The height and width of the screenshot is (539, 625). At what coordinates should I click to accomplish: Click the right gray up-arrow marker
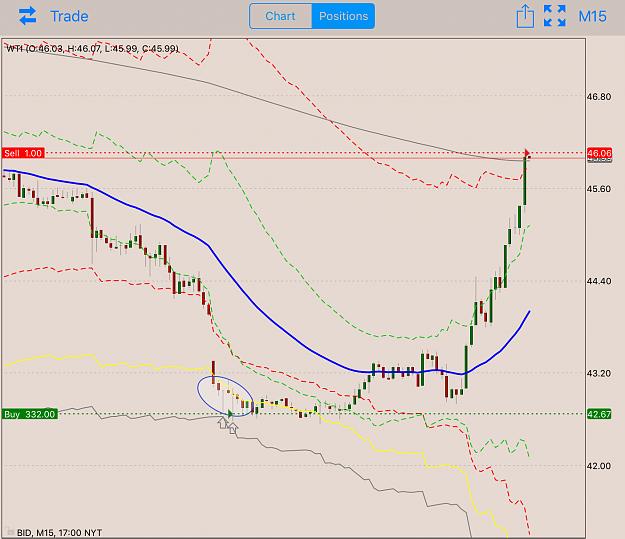pyautogui.click(x=233, y=429)
